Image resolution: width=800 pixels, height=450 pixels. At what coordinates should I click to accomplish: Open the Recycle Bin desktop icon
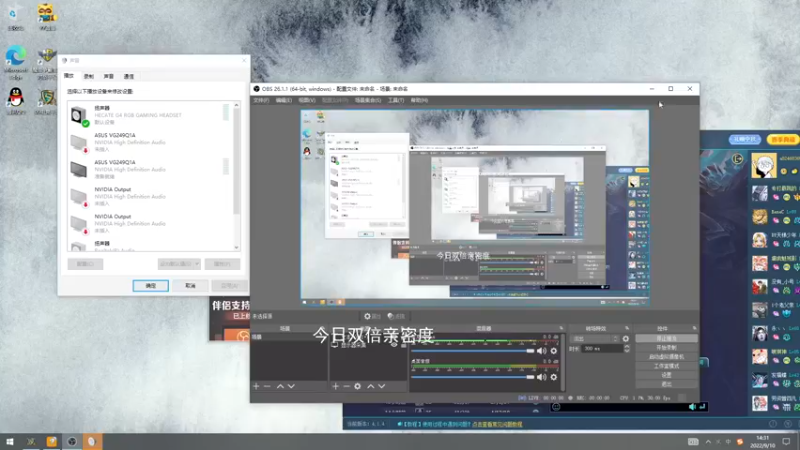tap(16, 17)
